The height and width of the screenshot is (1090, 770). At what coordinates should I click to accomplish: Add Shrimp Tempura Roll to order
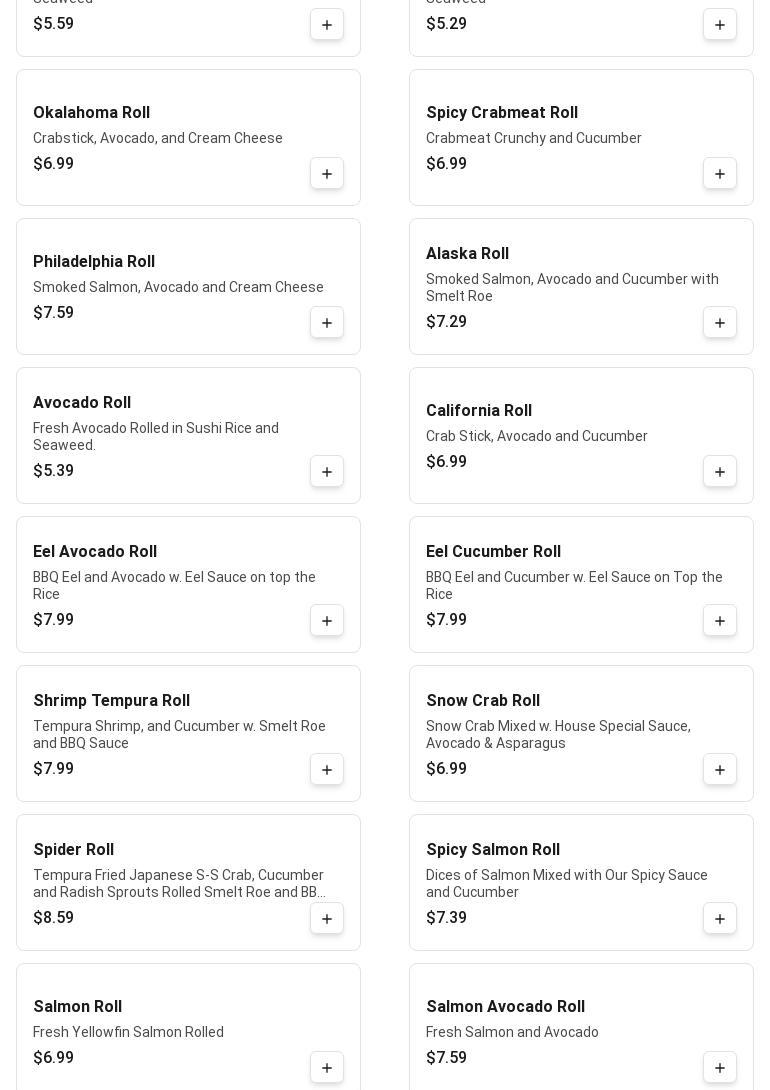327,770
